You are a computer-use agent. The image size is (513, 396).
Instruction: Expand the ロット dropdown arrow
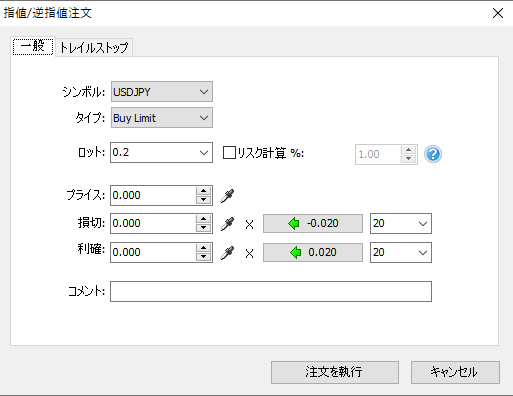(204, 153)
